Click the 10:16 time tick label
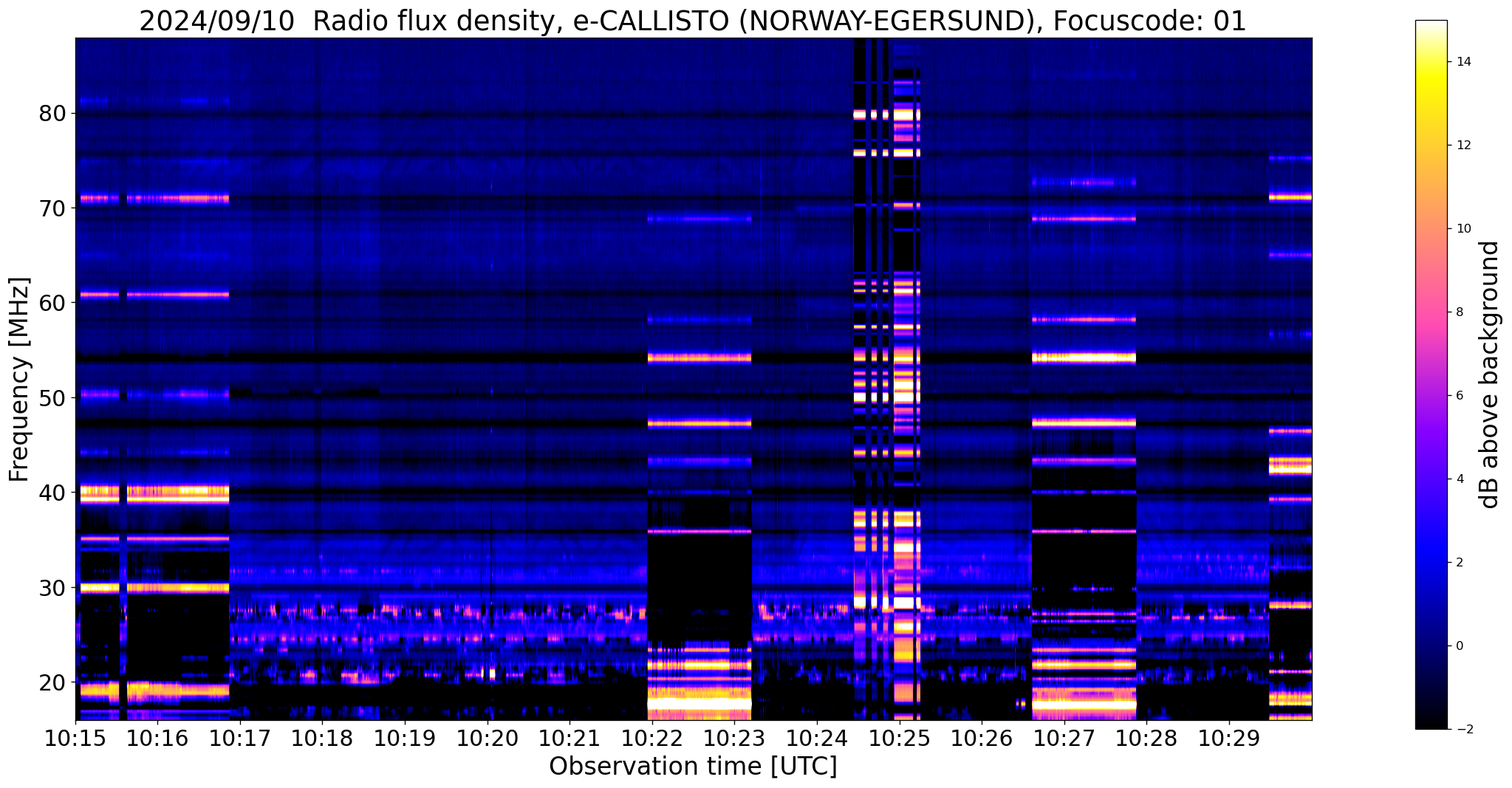The width and height of the screenshot is (1512, 788). 158,739
